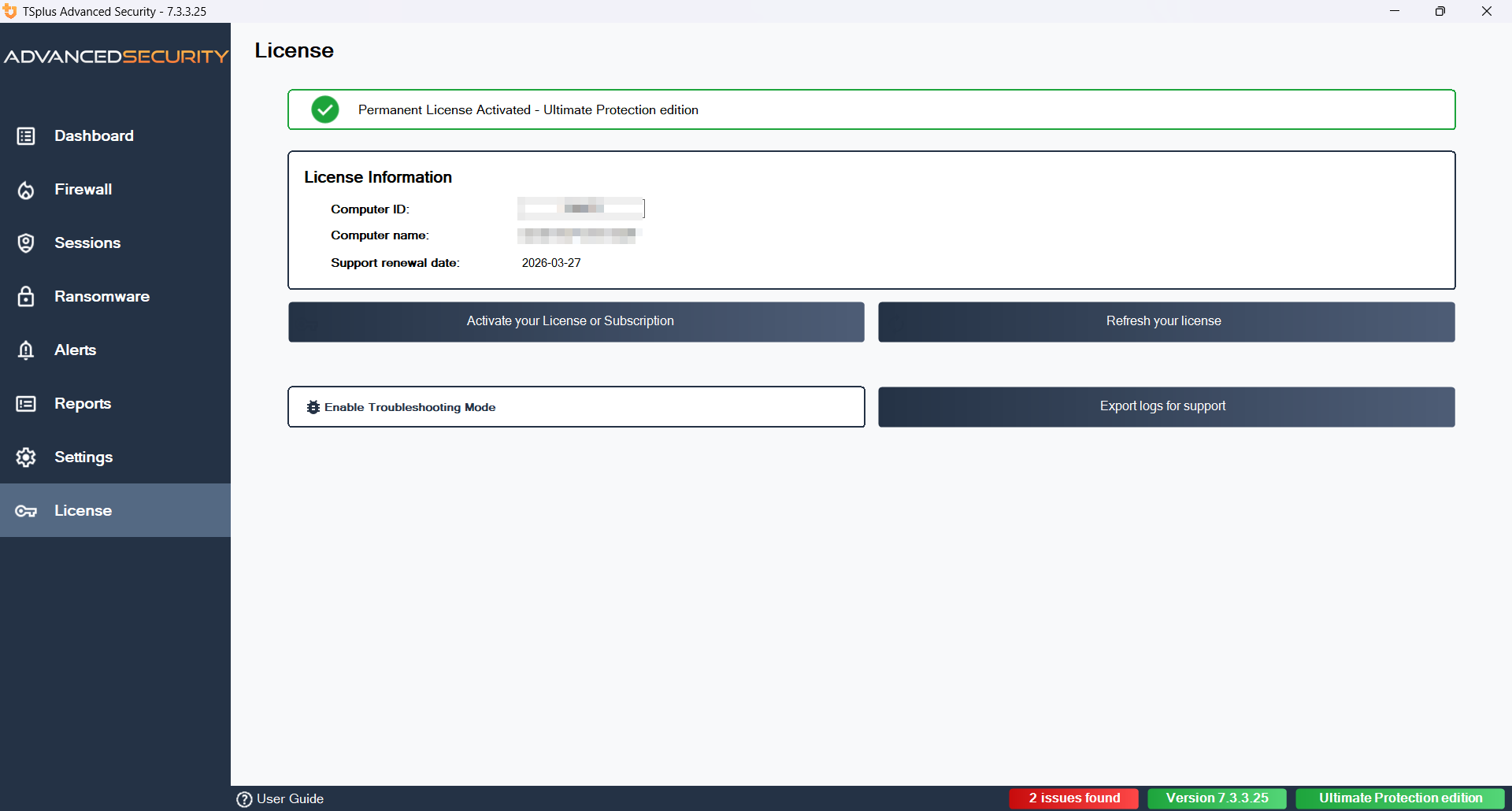This screenshot has height=811, width=1512.
Task: Click the Computer name label
Action: click(380, 235)
